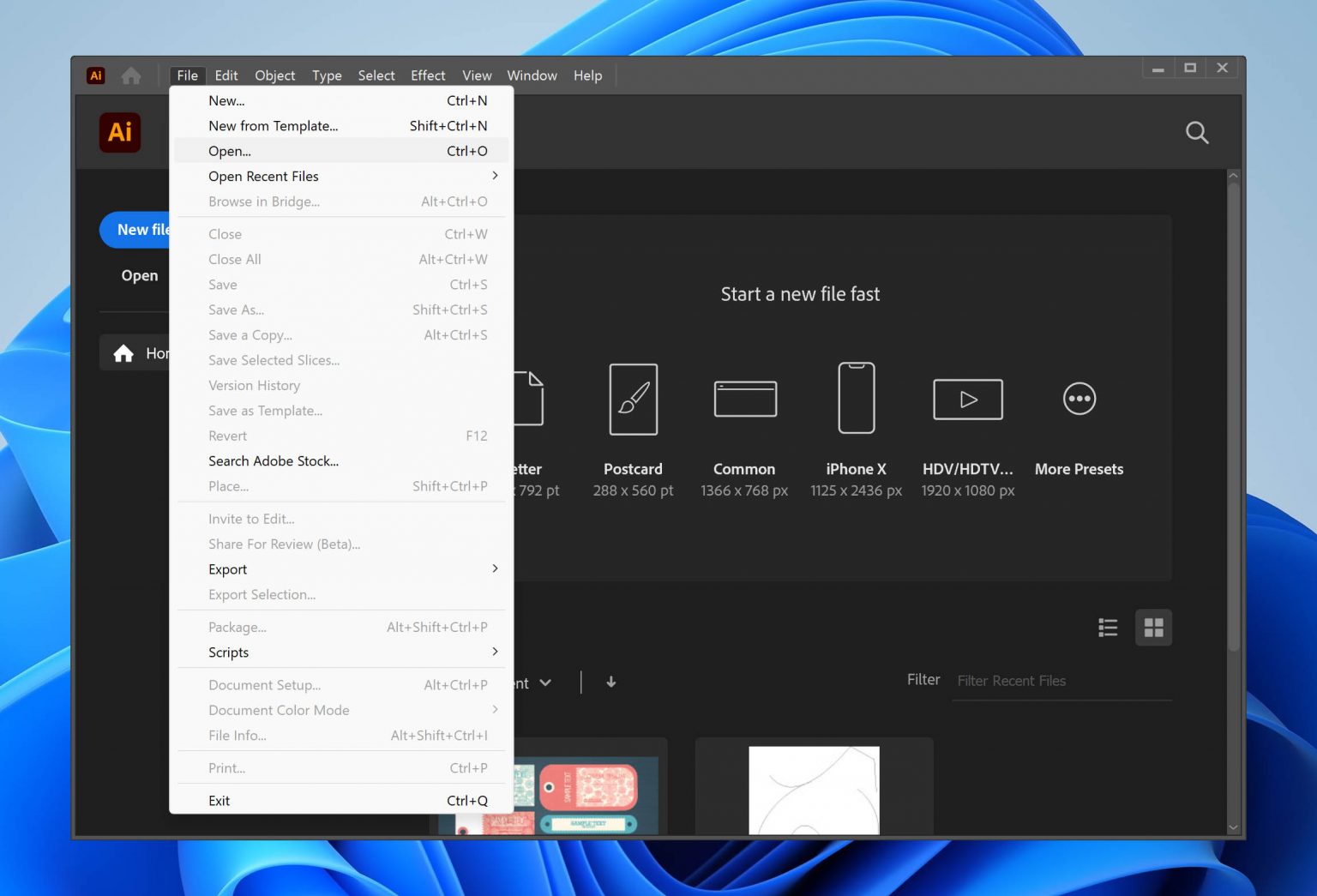Screen dimensions: 1317x896
Task: Open the Edit menu
Action: tap(226, 75)
